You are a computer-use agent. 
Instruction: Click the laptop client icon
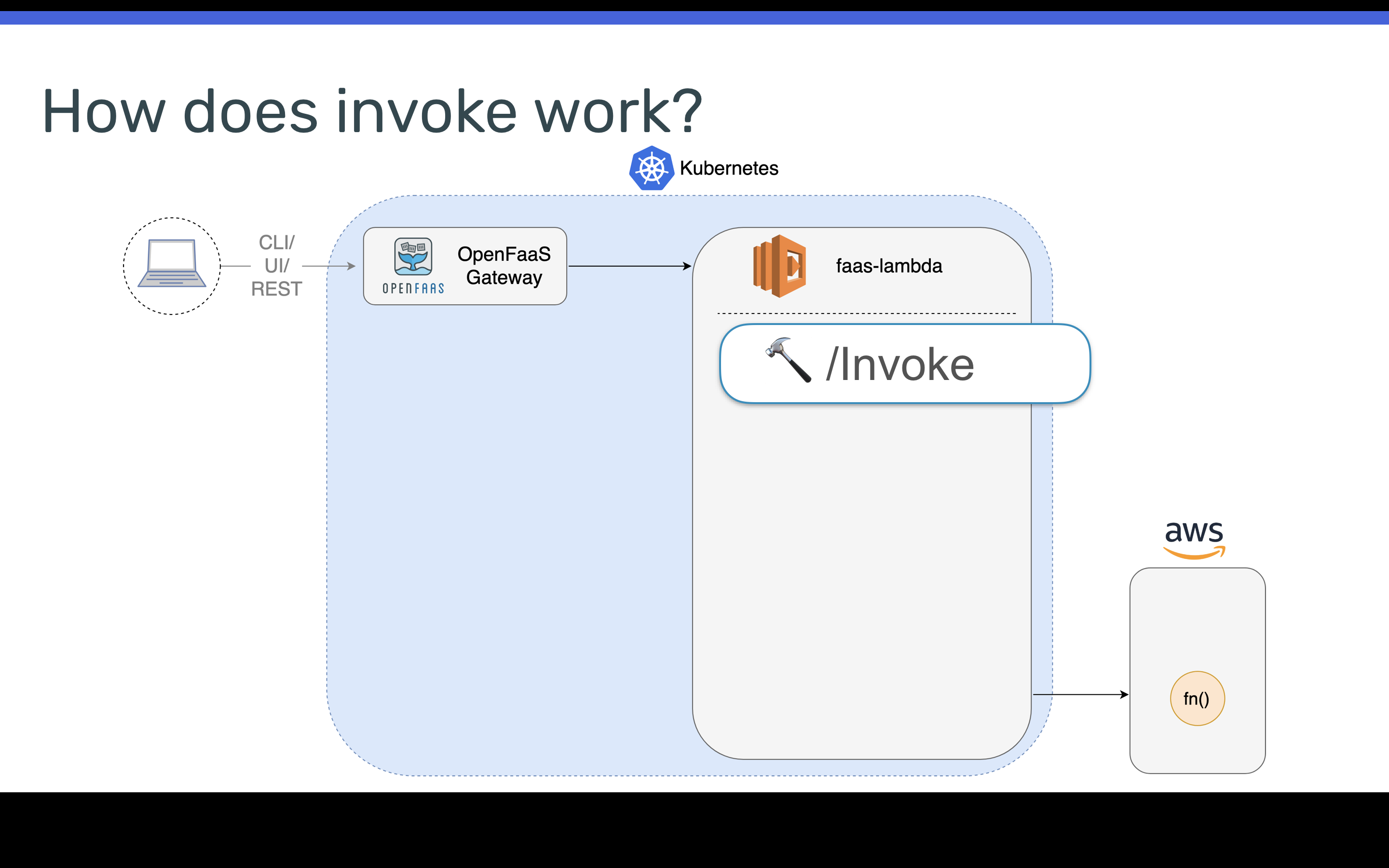[x=172, y=263]
